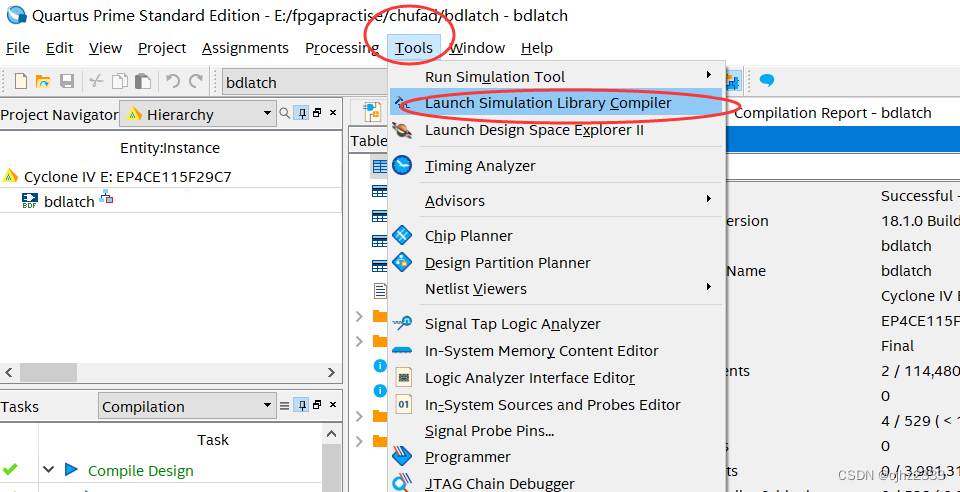
Task: Toggle the Project Navigator pin button
Action: (301, 114)
